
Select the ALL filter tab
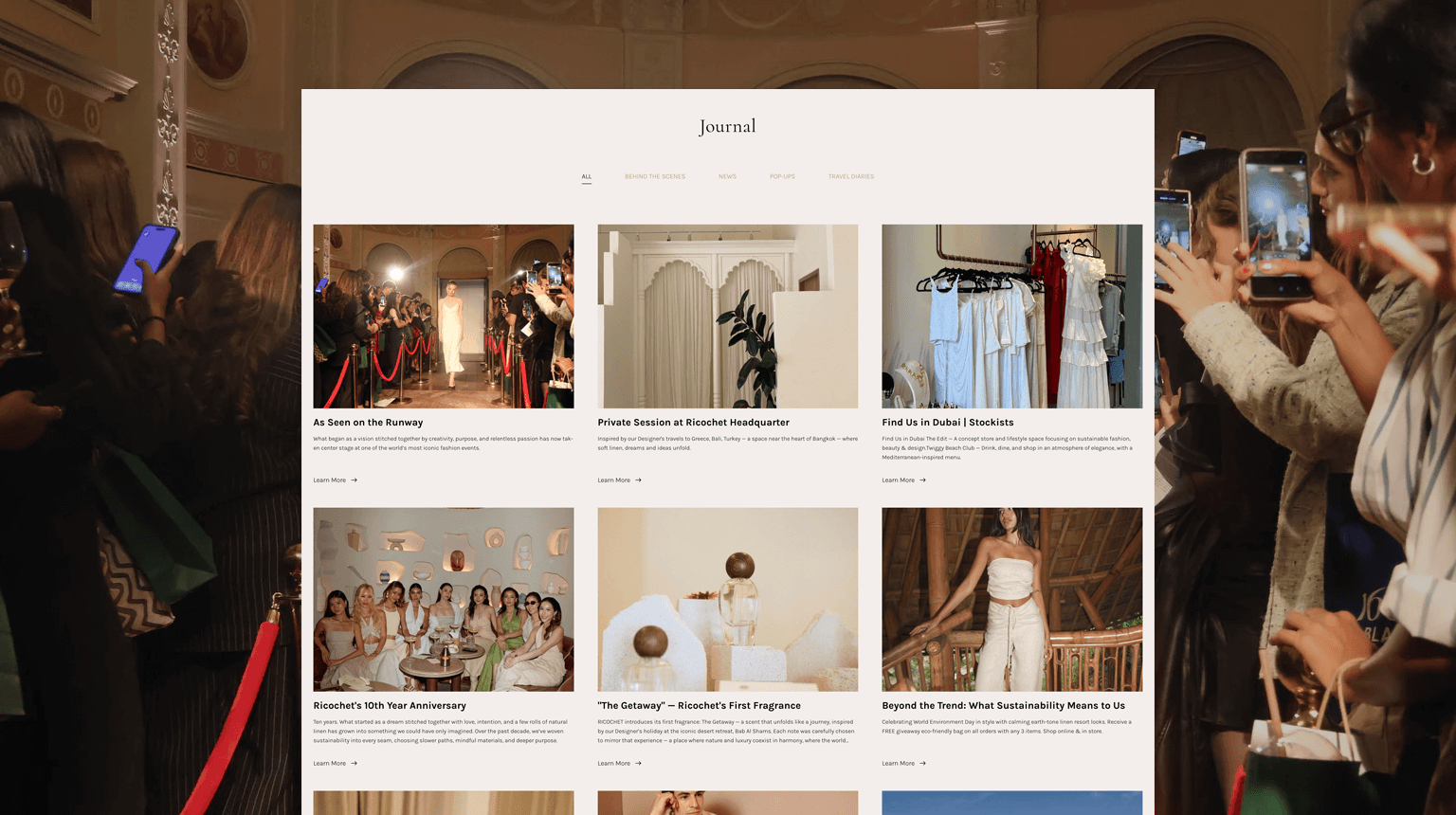[x=586, y=176]
